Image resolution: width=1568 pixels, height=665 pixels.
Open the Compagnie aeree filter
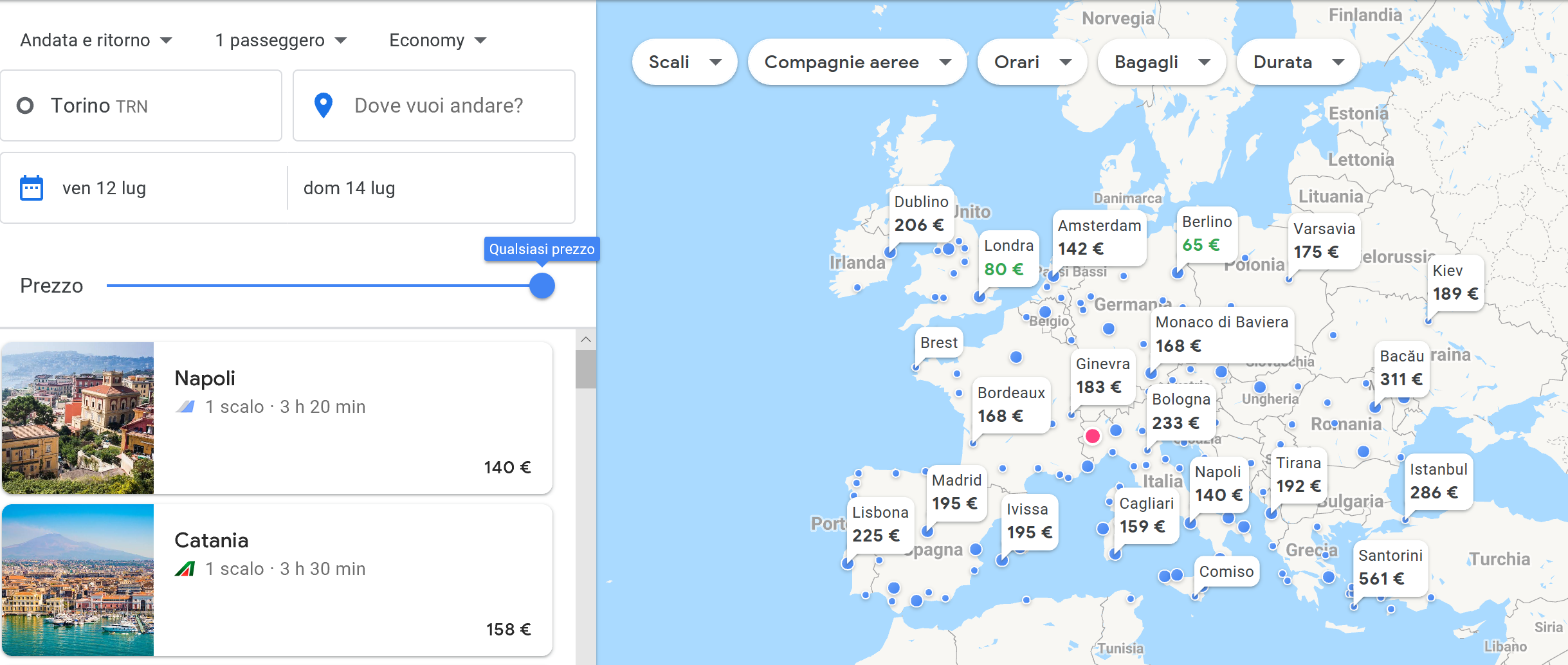pos(857,62)
